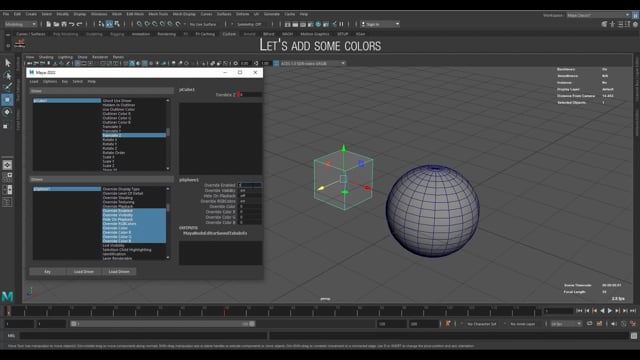
Task: Click the Translate Z value field
Action: pyautogui.click(x=249, y=95)
